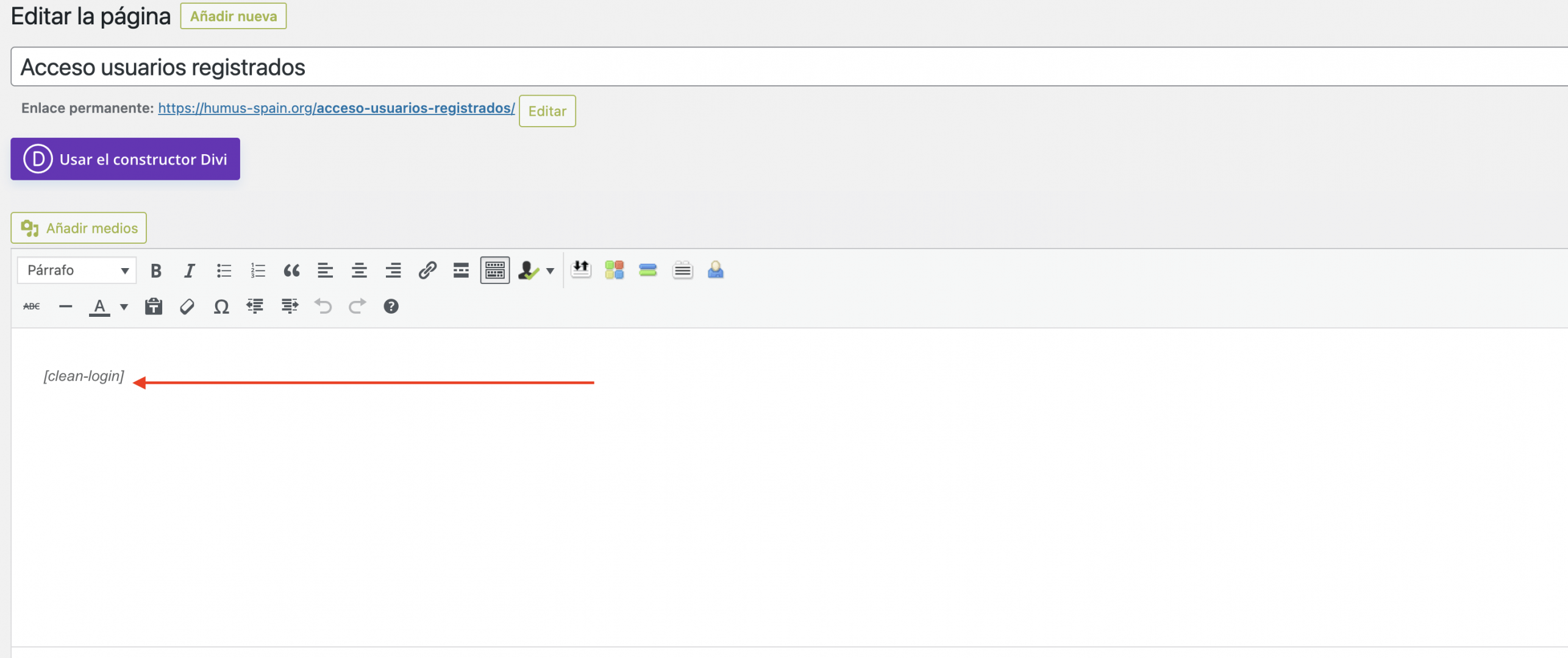Apply blockquote formatting

(291, 271)
